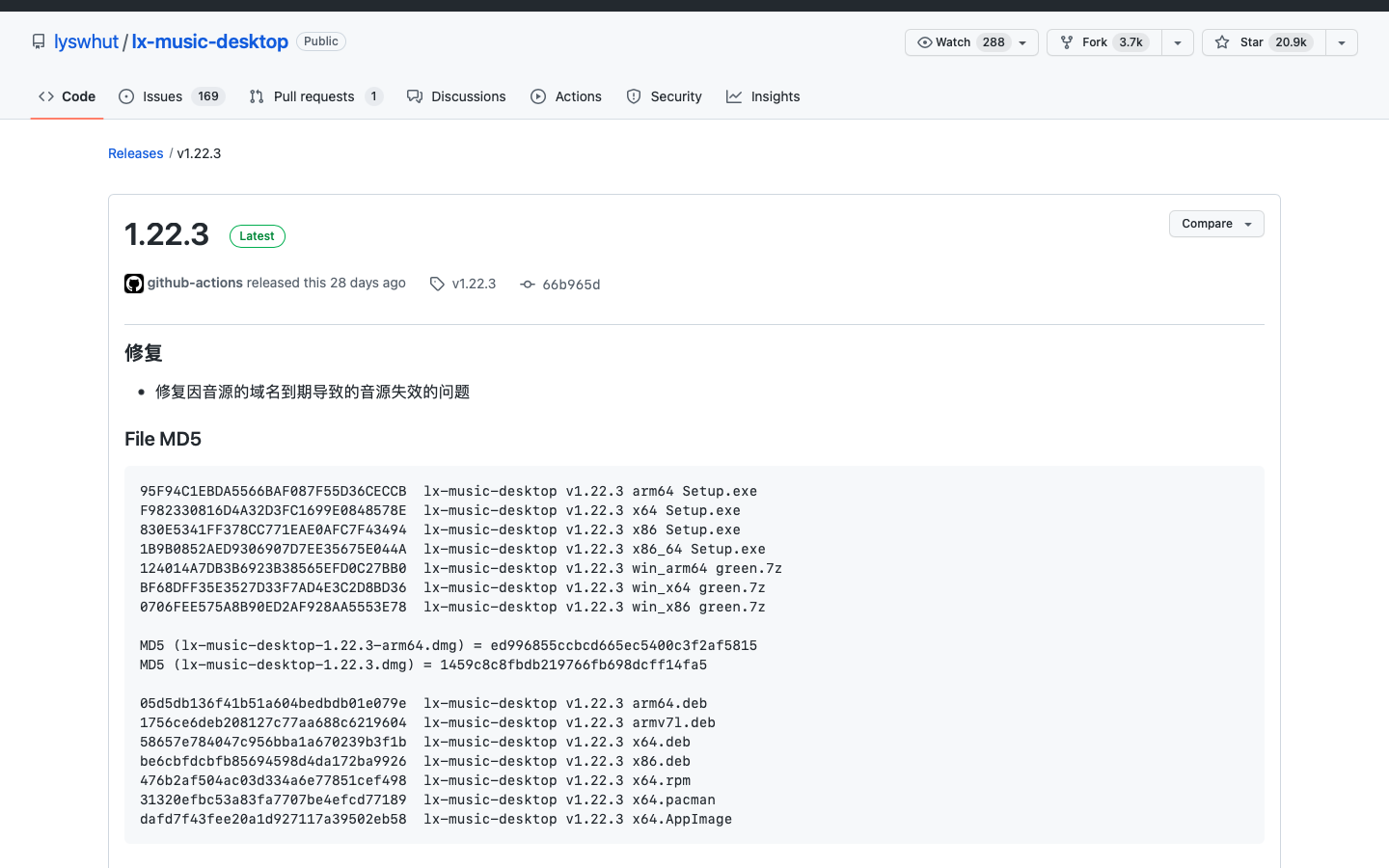Click the arm64.deb MD5 line
The image size is (1389, 868).
pyautogui.click(x=423, y=703)
